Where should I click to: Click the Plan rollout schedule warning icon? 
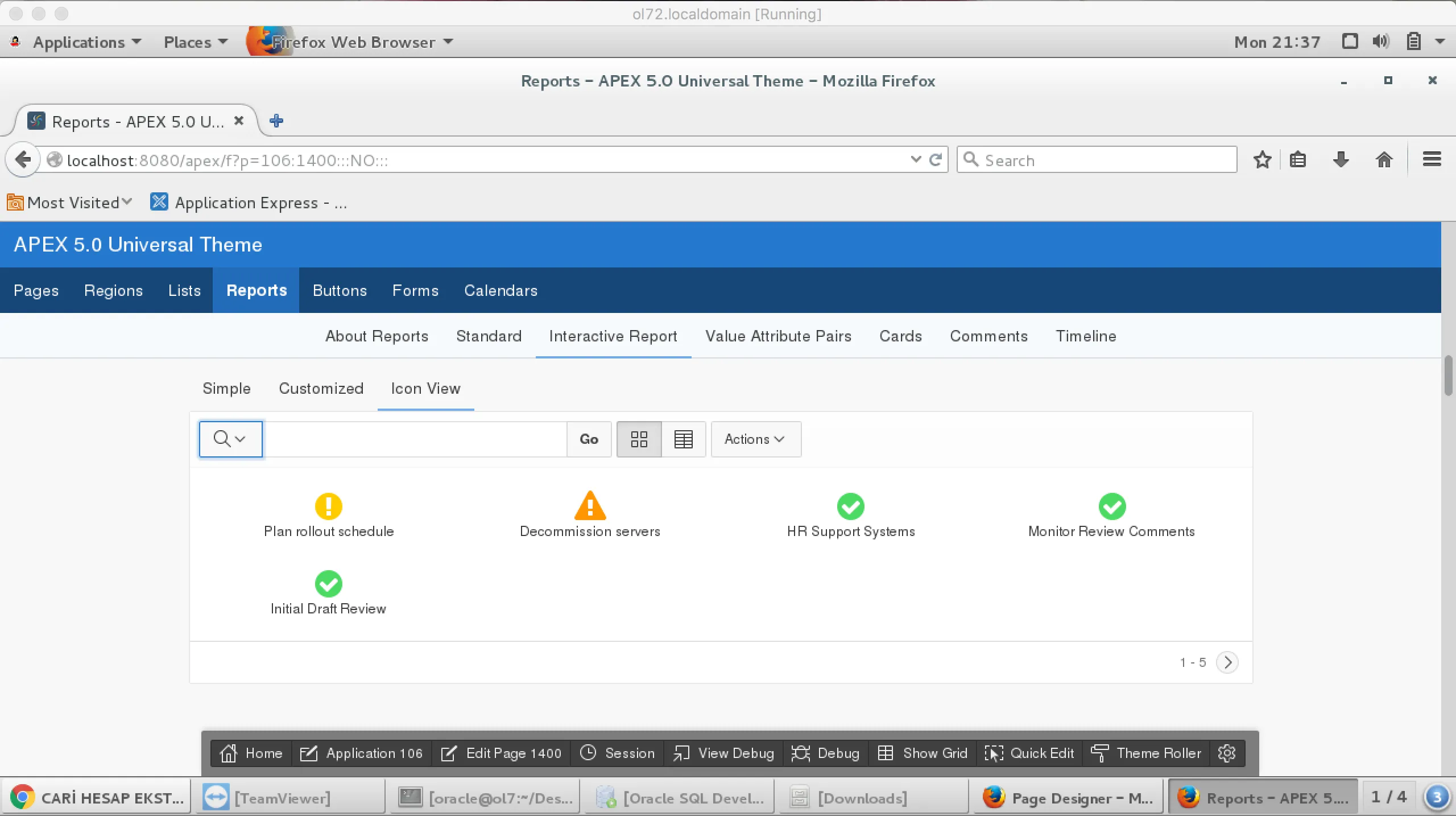[x=328, y=506]
